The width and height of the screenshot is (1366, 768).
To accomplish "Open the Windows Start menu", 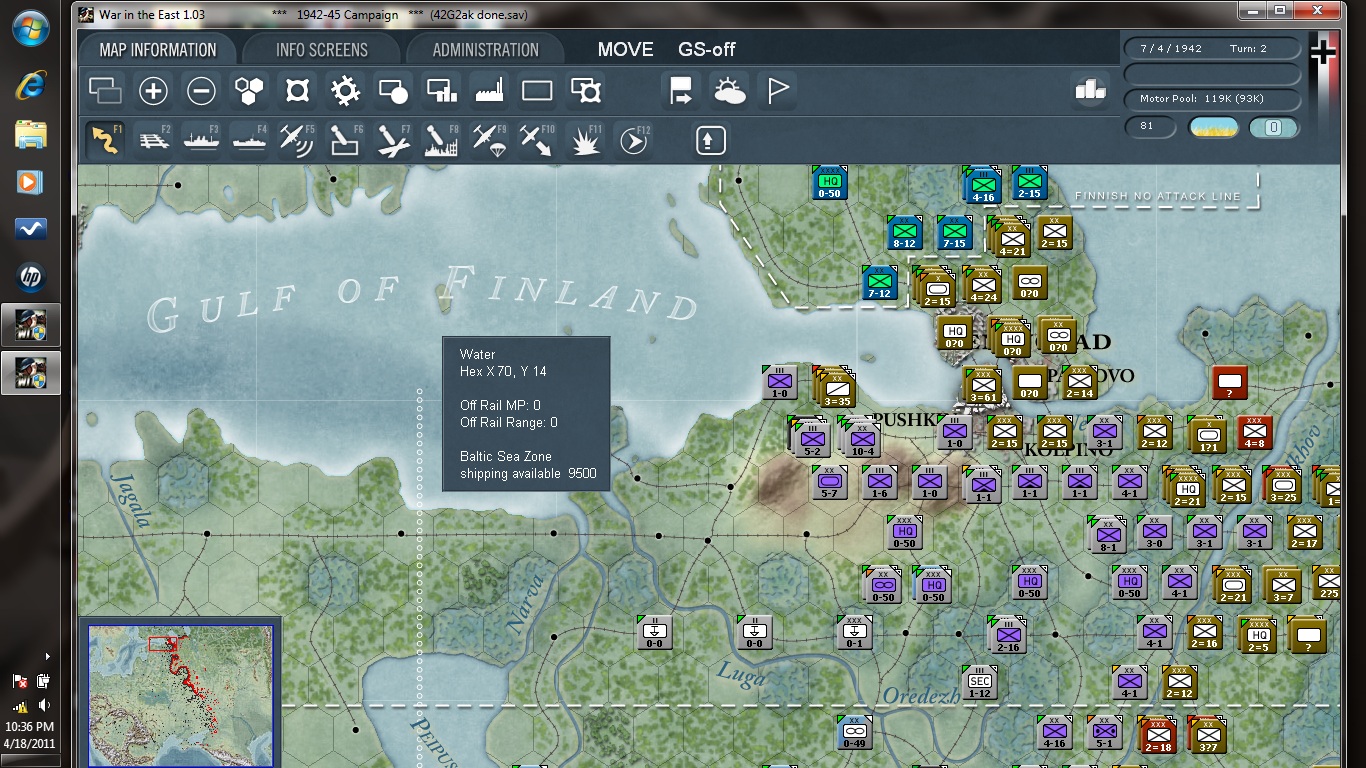I will pos(31,28).
